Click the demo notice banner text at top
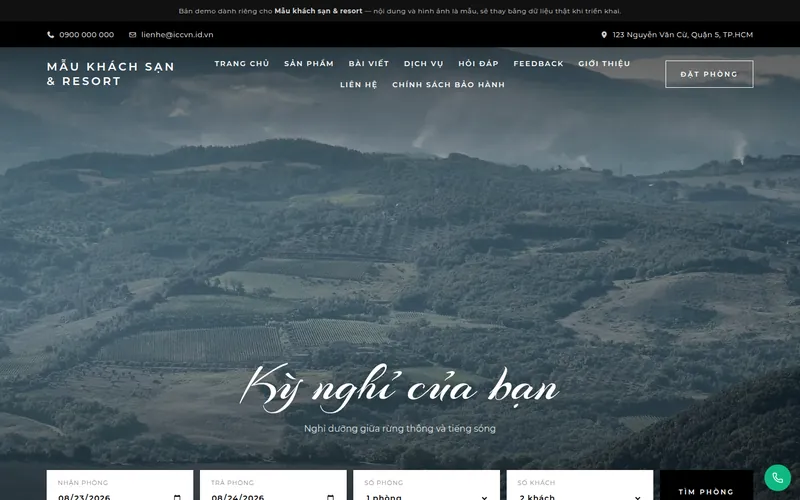Image resolution: width=800 pixels, height=500 pixels. [x=400, y=11]
